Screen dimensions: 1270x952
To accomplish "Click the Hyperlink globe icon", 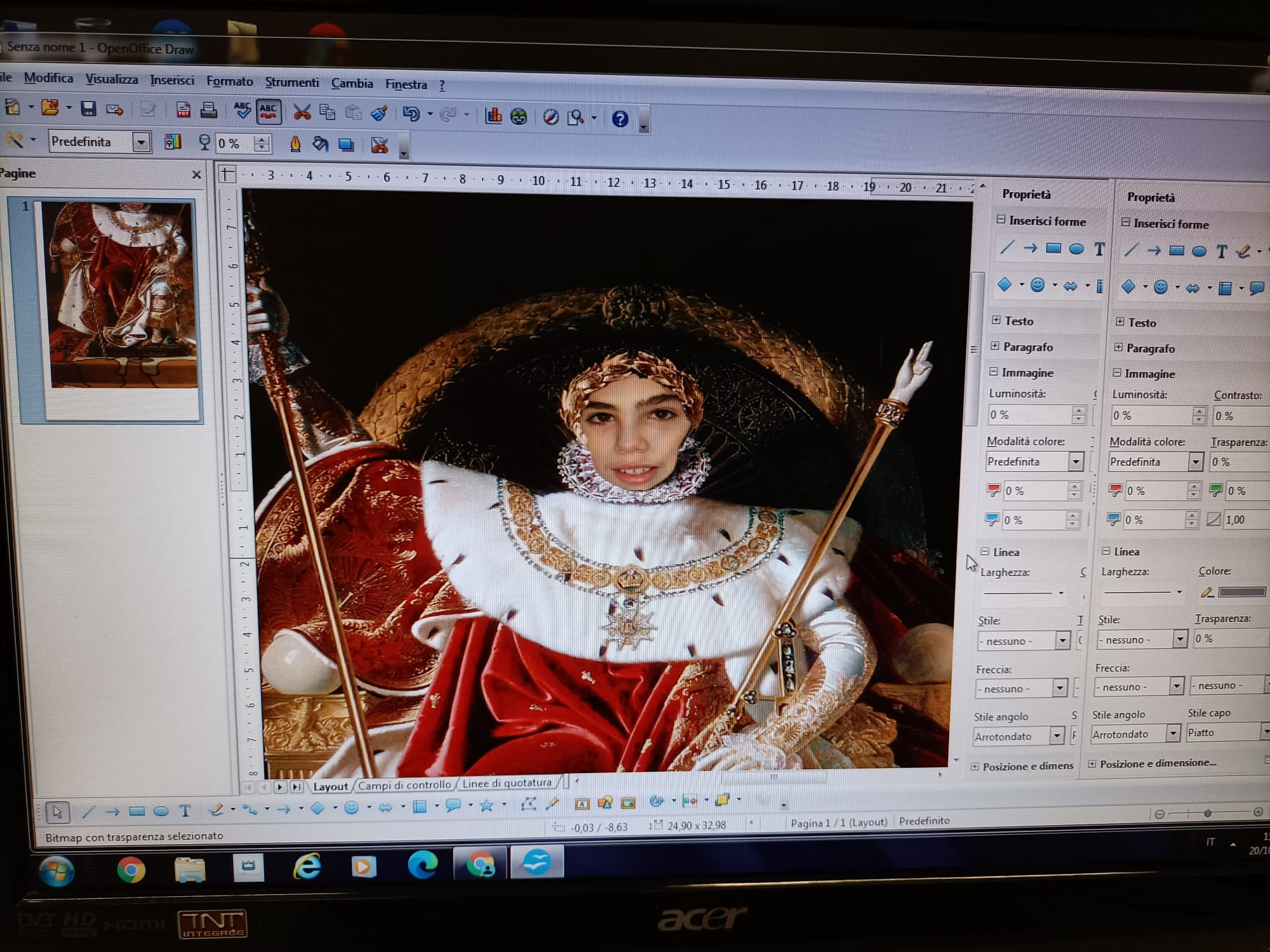I will [519, 116].
